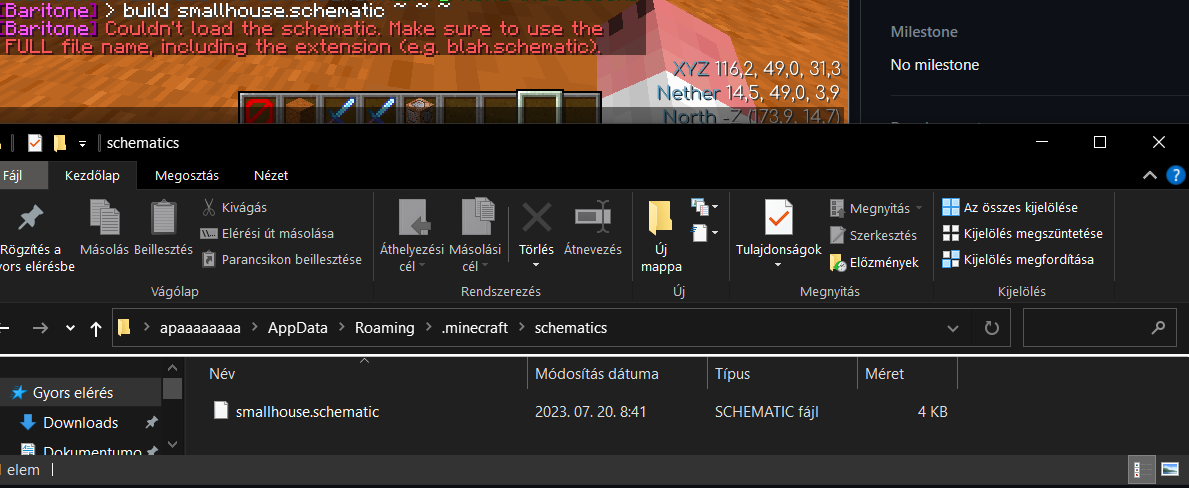This screenshot has width=1189, height=488.
Task: Open Tulajdonságok (Properties) checkmark icon
Action: coord(778,217)
